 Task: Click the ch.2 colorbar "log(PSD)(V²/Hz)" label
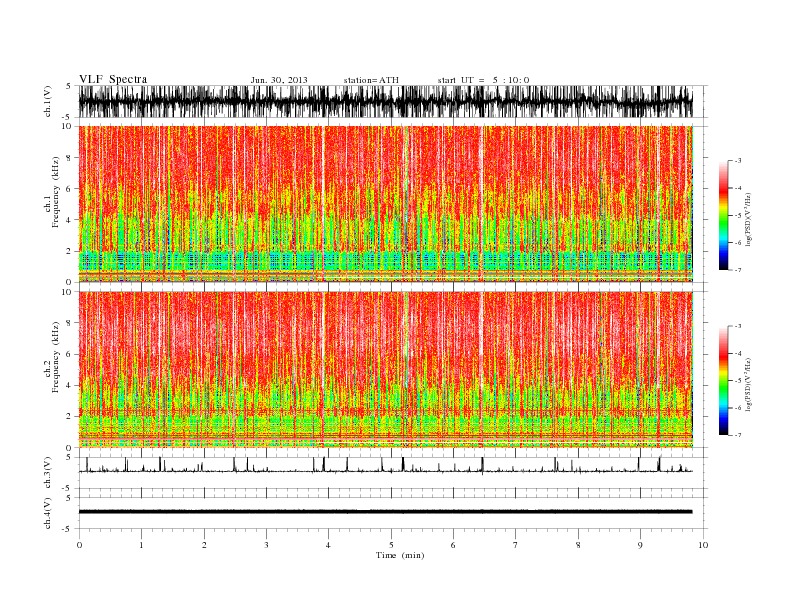tap(749, 384)
